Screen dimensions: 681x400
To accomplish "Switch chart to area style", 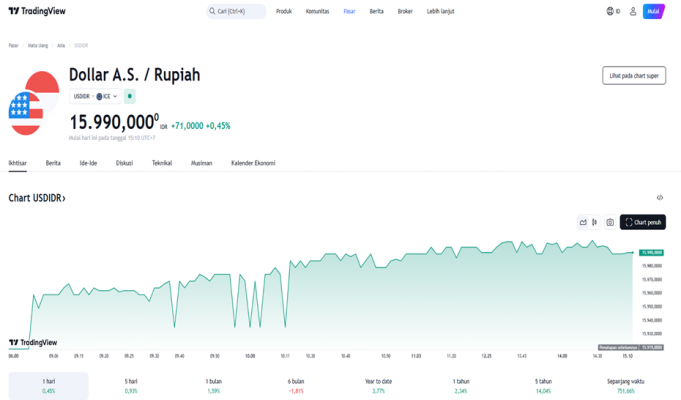I will tap(583, 222).
